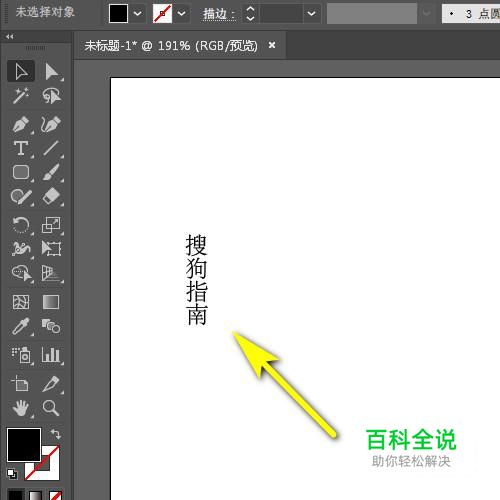
Task: Select the Eyedropper tool
Action: [x=21, y=326]
